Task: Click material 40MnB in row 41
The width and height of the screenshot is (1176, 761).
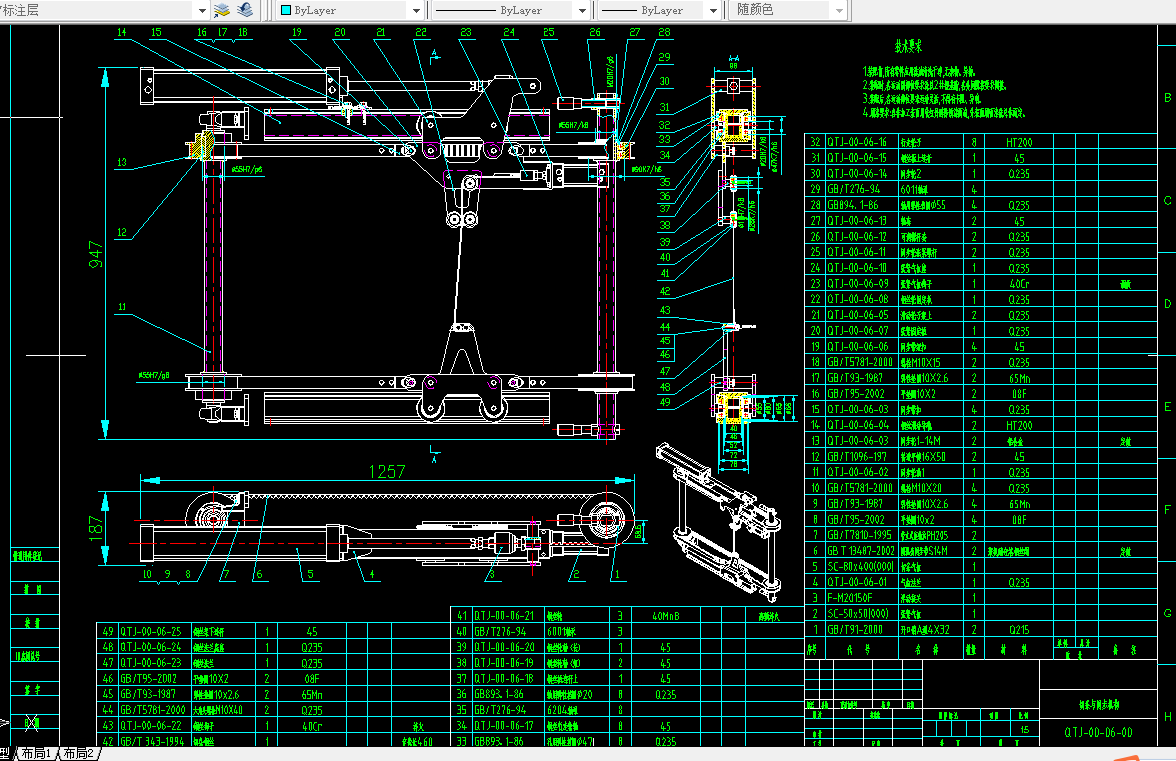Action: 665,616
